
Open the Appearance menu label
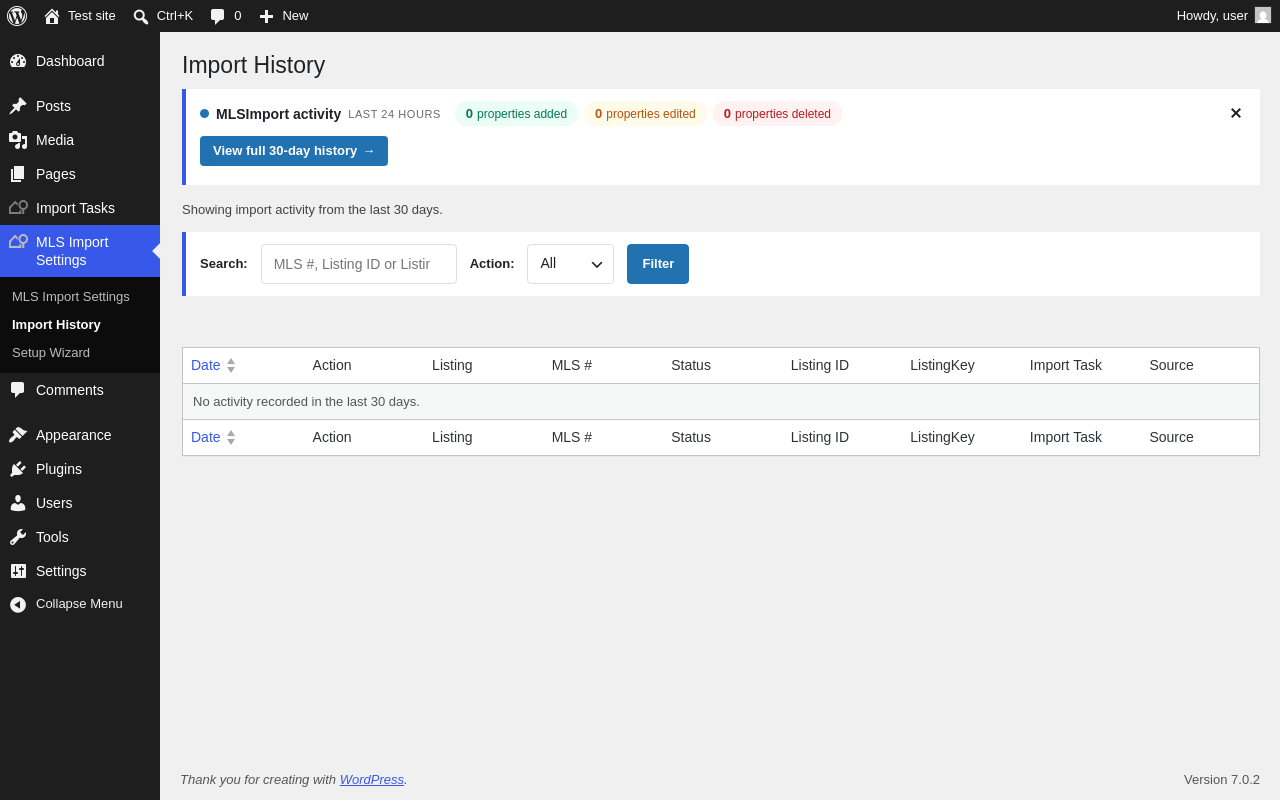click(x=74, y=435)
